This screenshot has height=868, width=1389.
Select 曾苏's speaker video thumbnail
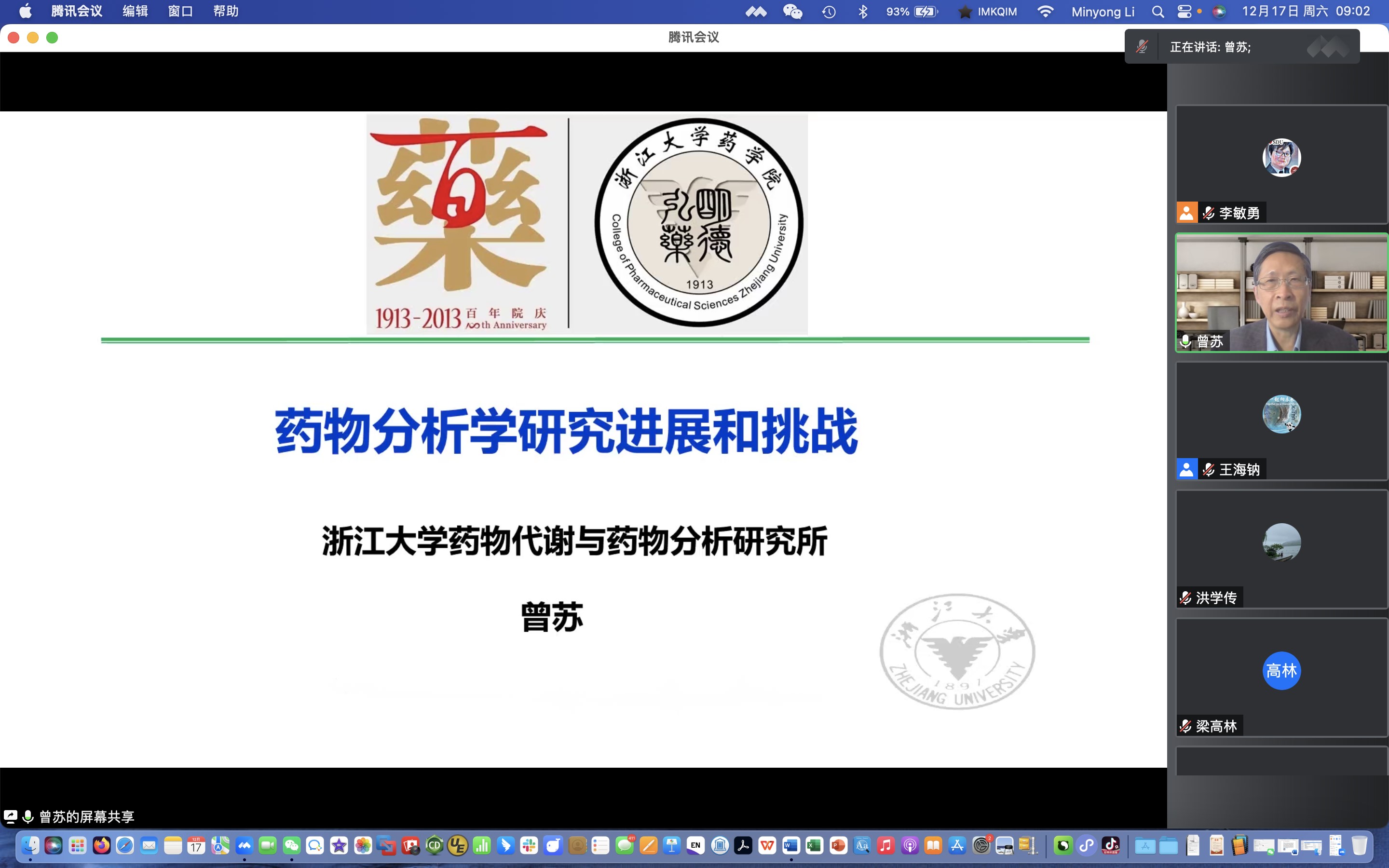tap(1281, 292)
